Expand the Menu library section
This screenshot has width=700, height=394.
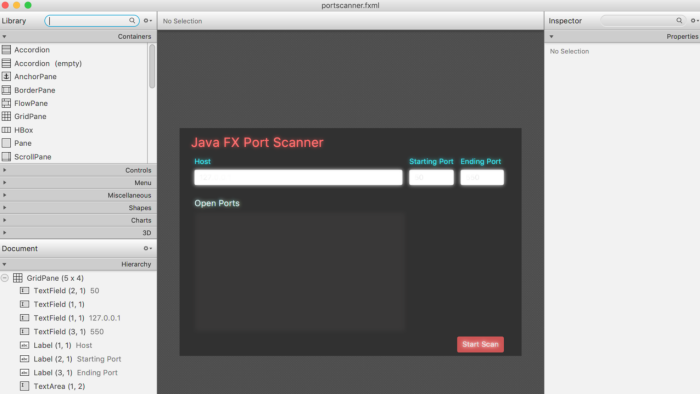click(x=4, y=182)
